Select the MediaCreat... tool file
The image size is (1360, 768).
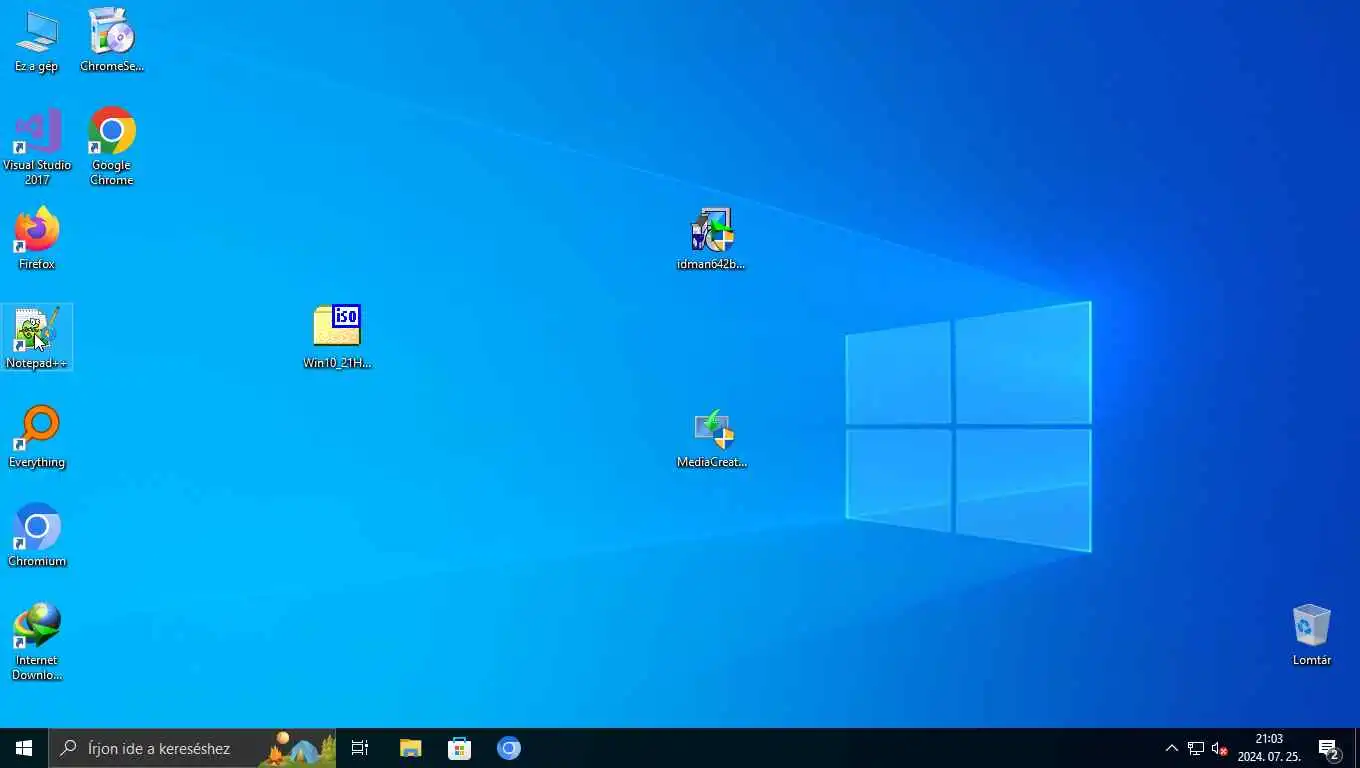(712, 437)
